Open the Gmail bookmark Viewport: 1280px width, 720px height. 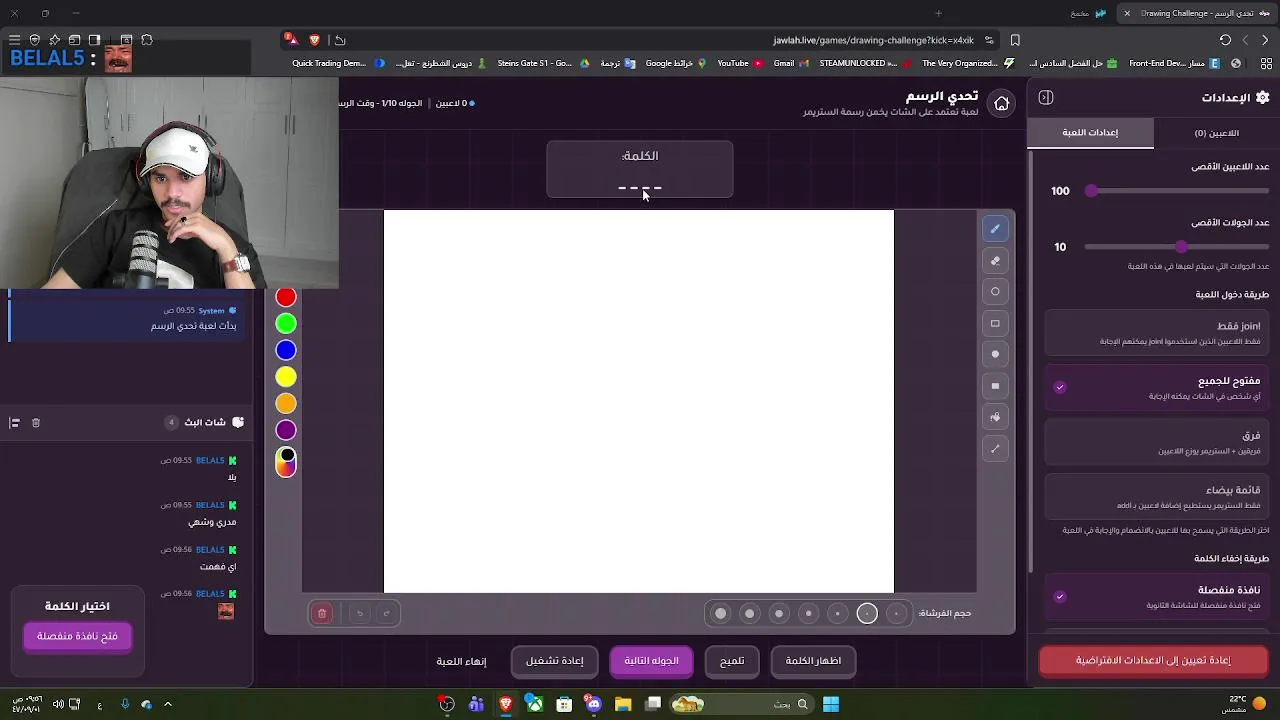pos(790,63)
